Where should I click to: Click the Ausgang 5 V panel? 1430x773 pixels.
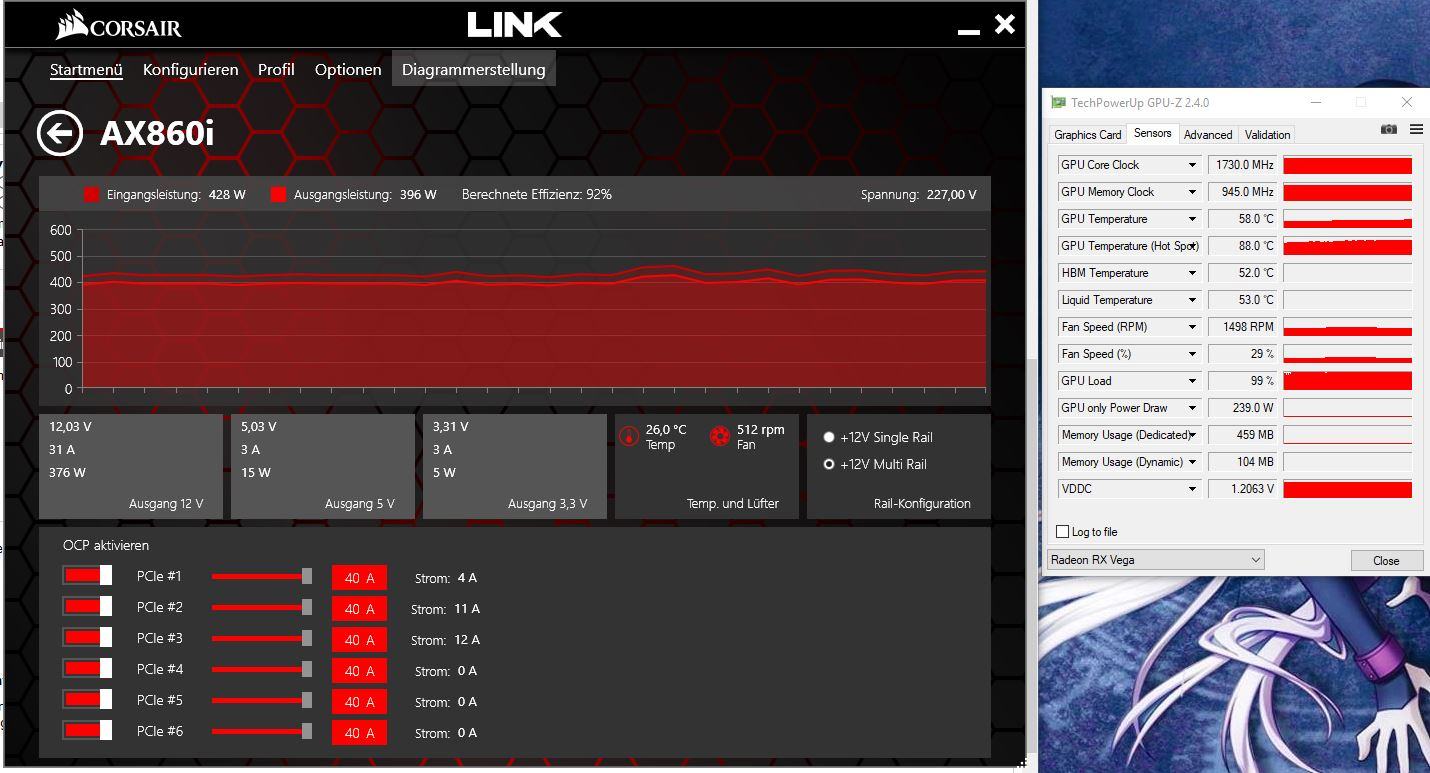(x=323, y=466)
